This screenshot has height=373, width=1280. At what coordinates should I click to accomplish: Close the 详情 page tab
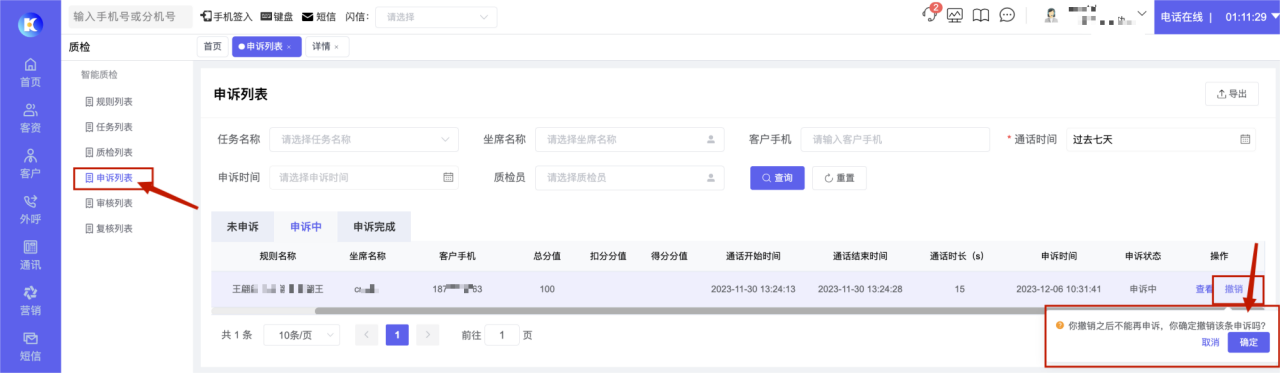[337, 47]
